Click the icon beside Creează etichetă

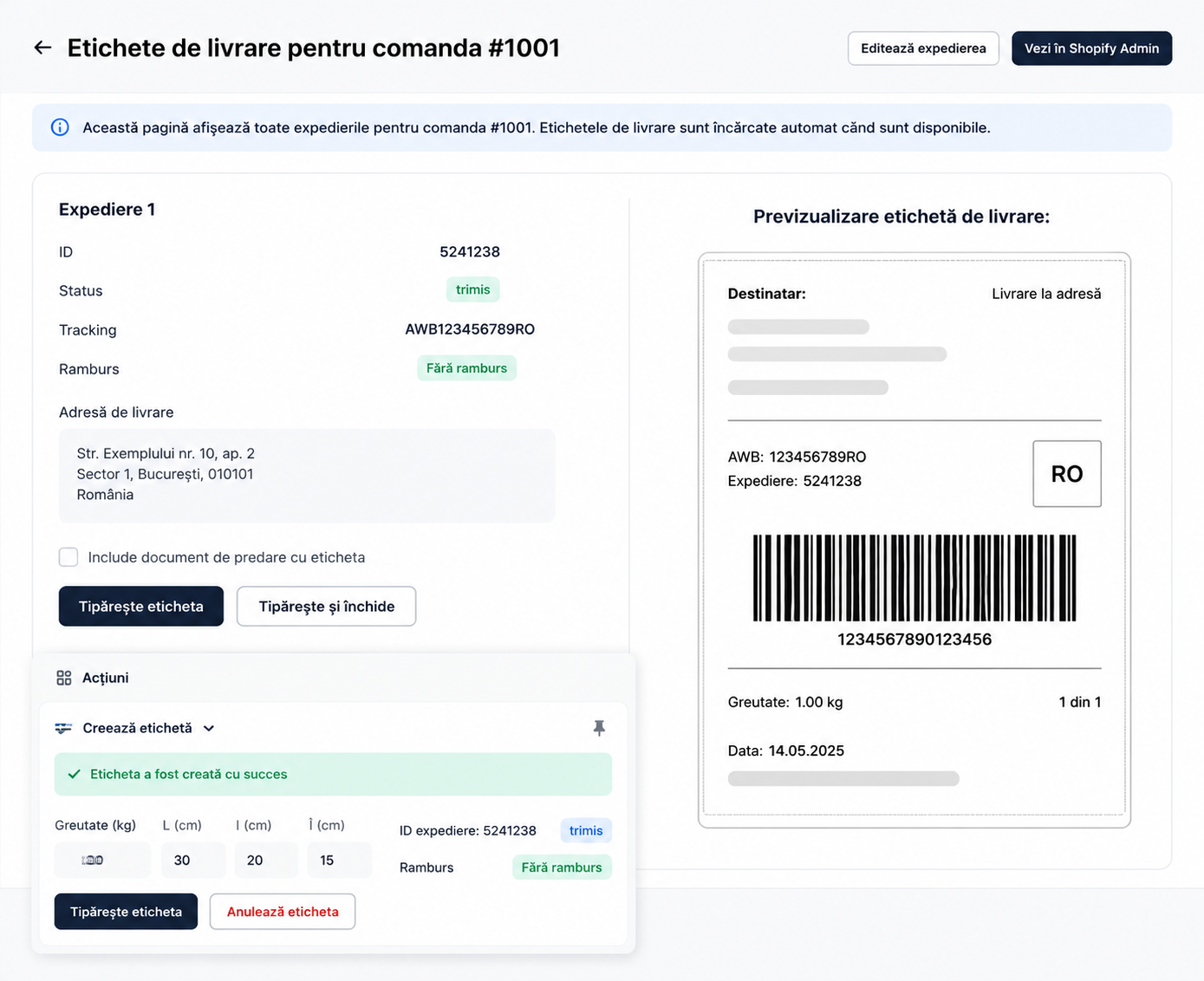coord(63,728)
